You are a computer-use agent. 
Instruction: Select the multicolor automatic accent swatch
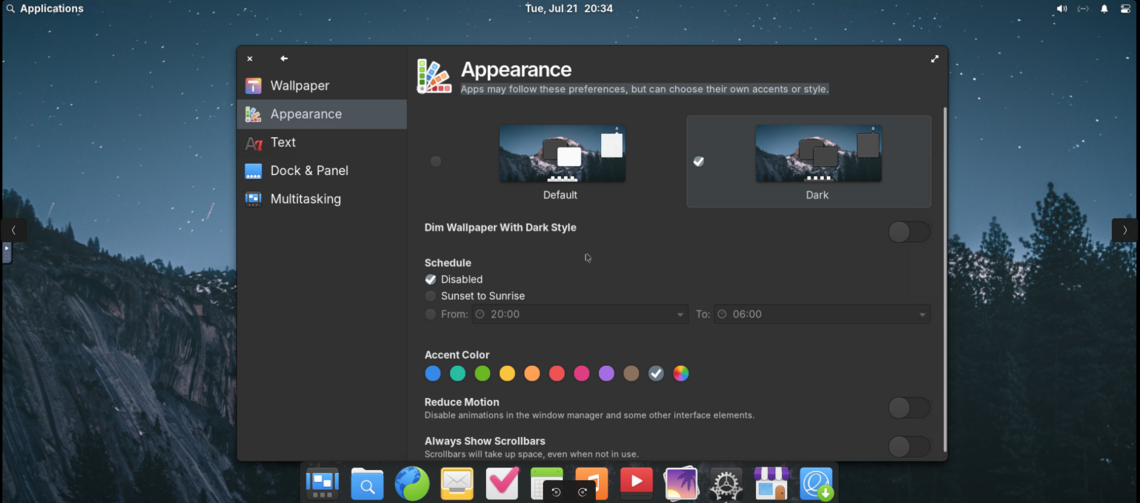click(681, 374)
